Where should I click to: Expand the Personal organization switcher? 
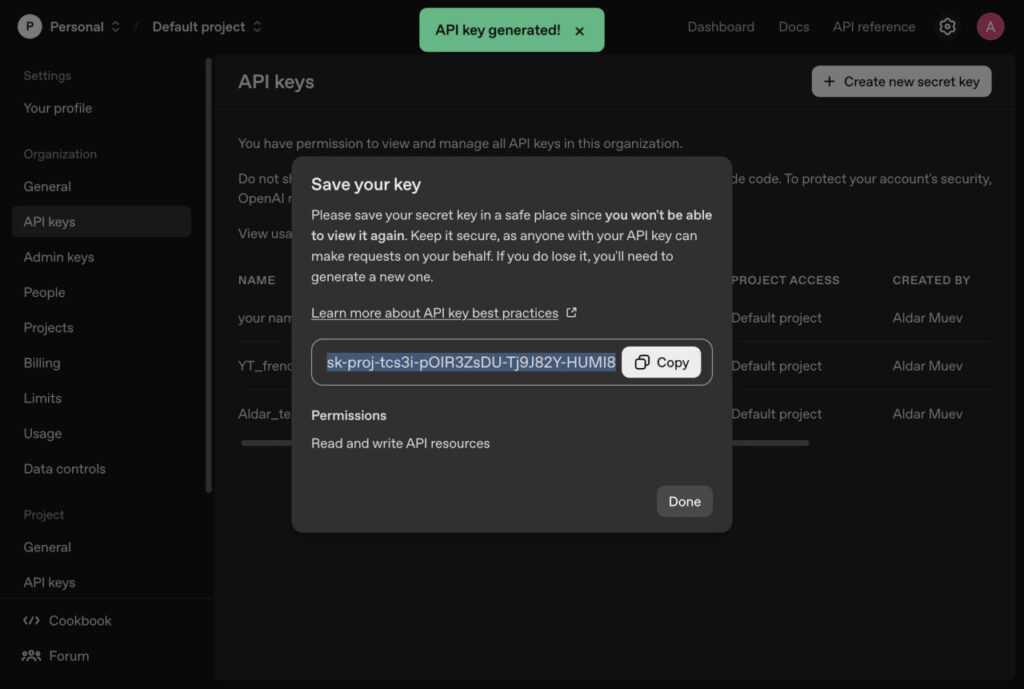coord(115,27)
